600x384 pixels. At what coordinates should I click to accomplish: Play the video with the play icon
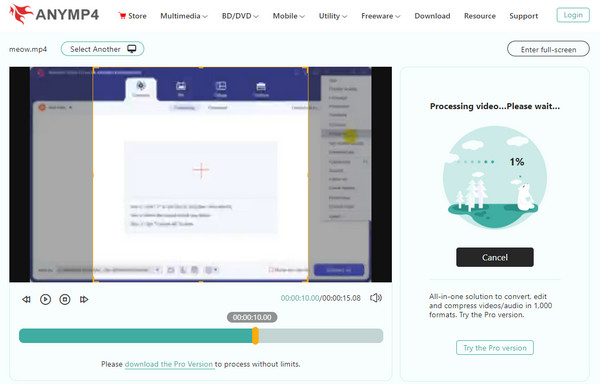46,299
